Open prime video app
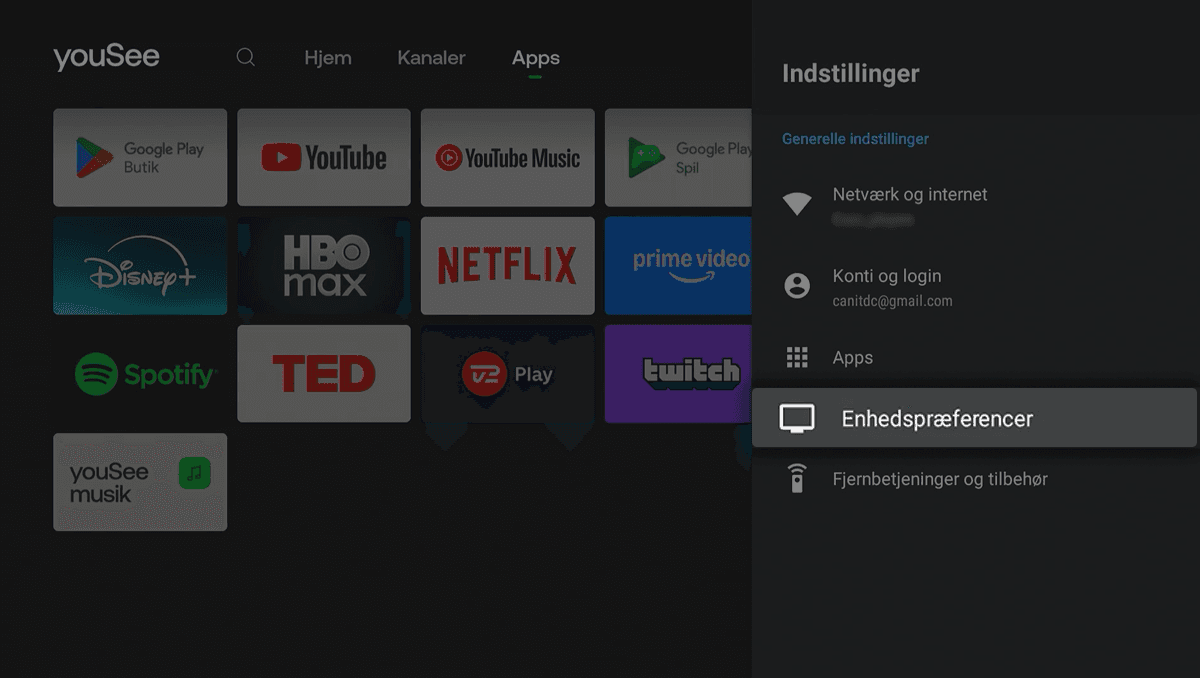 (x=690, y=265)
